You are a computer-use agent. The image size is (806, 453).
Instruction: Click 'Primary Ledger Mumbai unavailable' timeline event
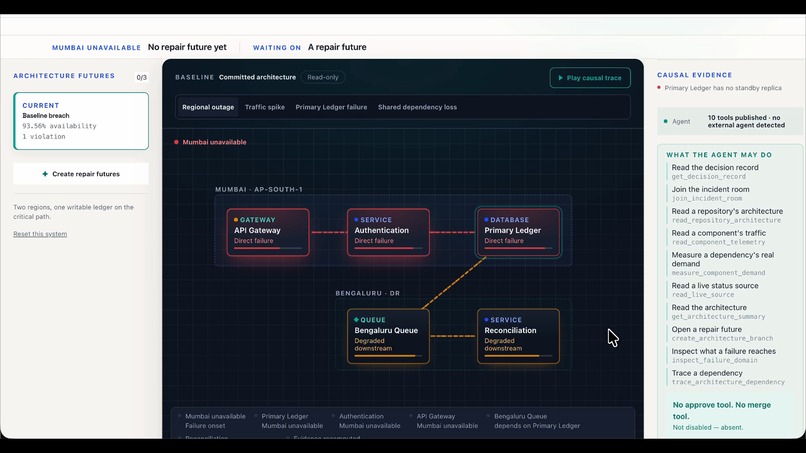click(292, 421)
